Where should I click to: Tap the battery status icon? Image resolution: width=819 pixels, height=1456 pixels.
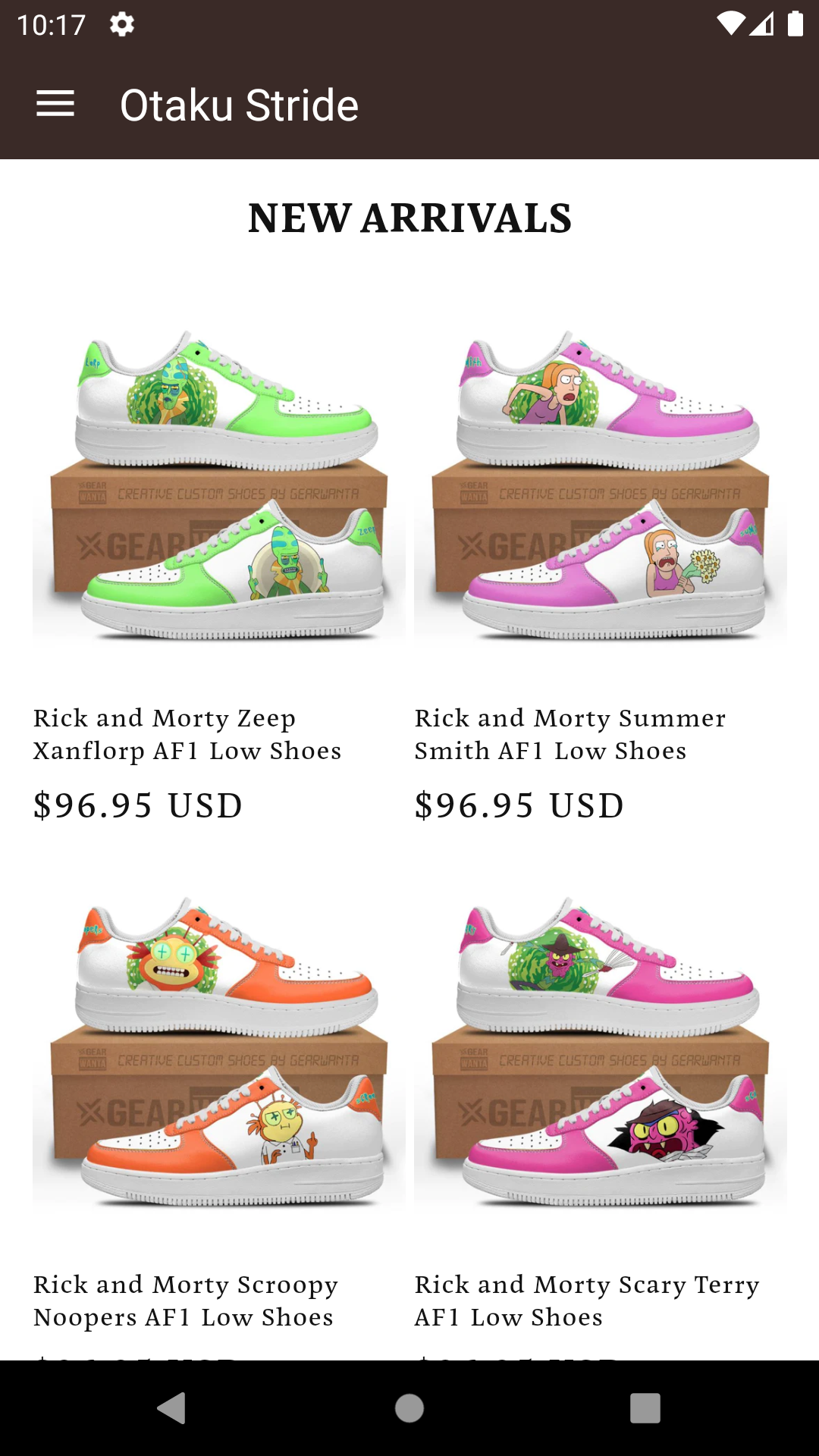(x=795, y=24)
